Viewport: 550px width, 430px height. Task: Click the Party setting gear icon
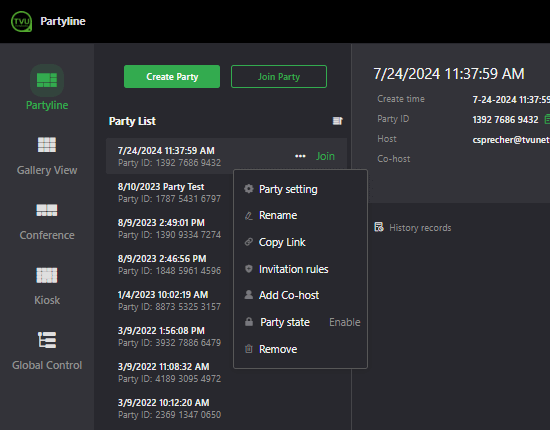pyautogui.click(x=249, y=189)
